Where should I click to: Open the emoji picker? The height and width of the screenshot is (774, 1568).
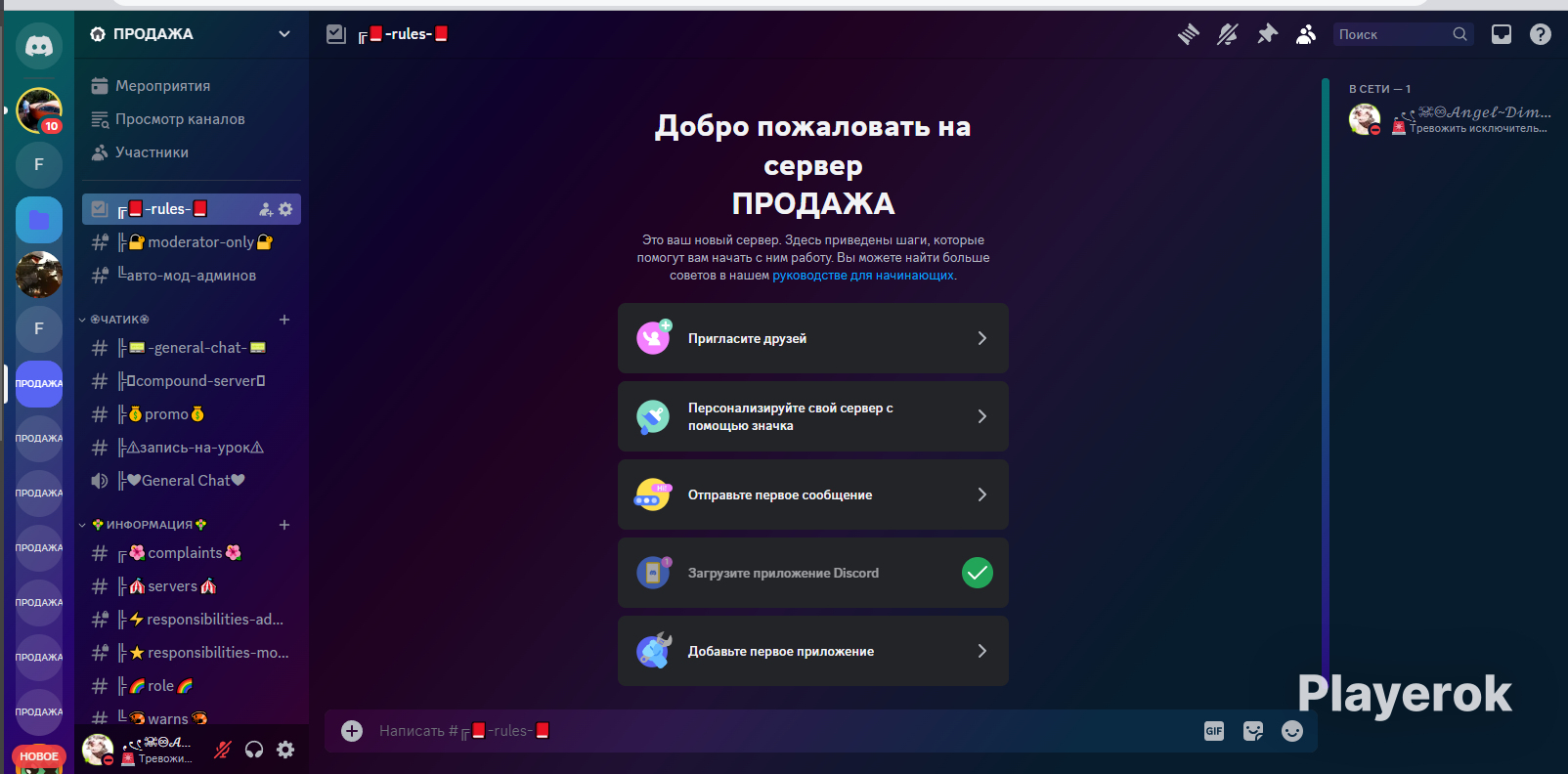[1292, 731]
